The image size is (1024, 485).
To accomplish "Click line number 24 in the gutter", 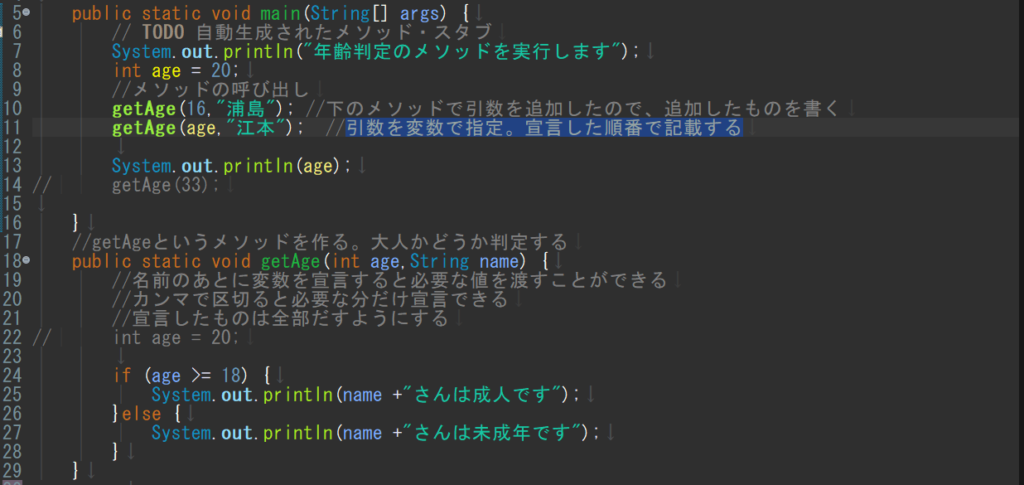I will coord(13,375).
